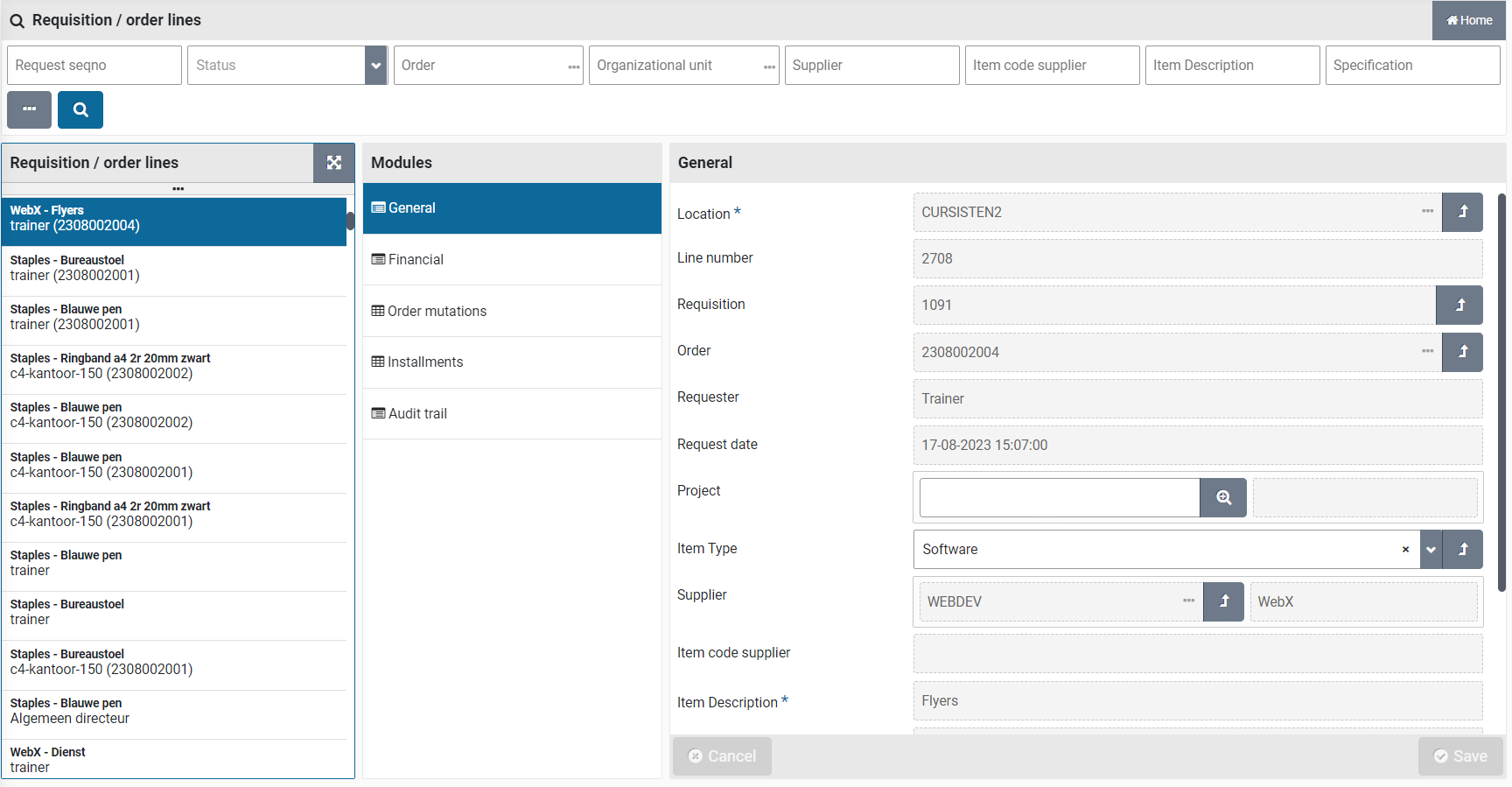
Task: Click the Cancel button
Action: pos(722,756)
